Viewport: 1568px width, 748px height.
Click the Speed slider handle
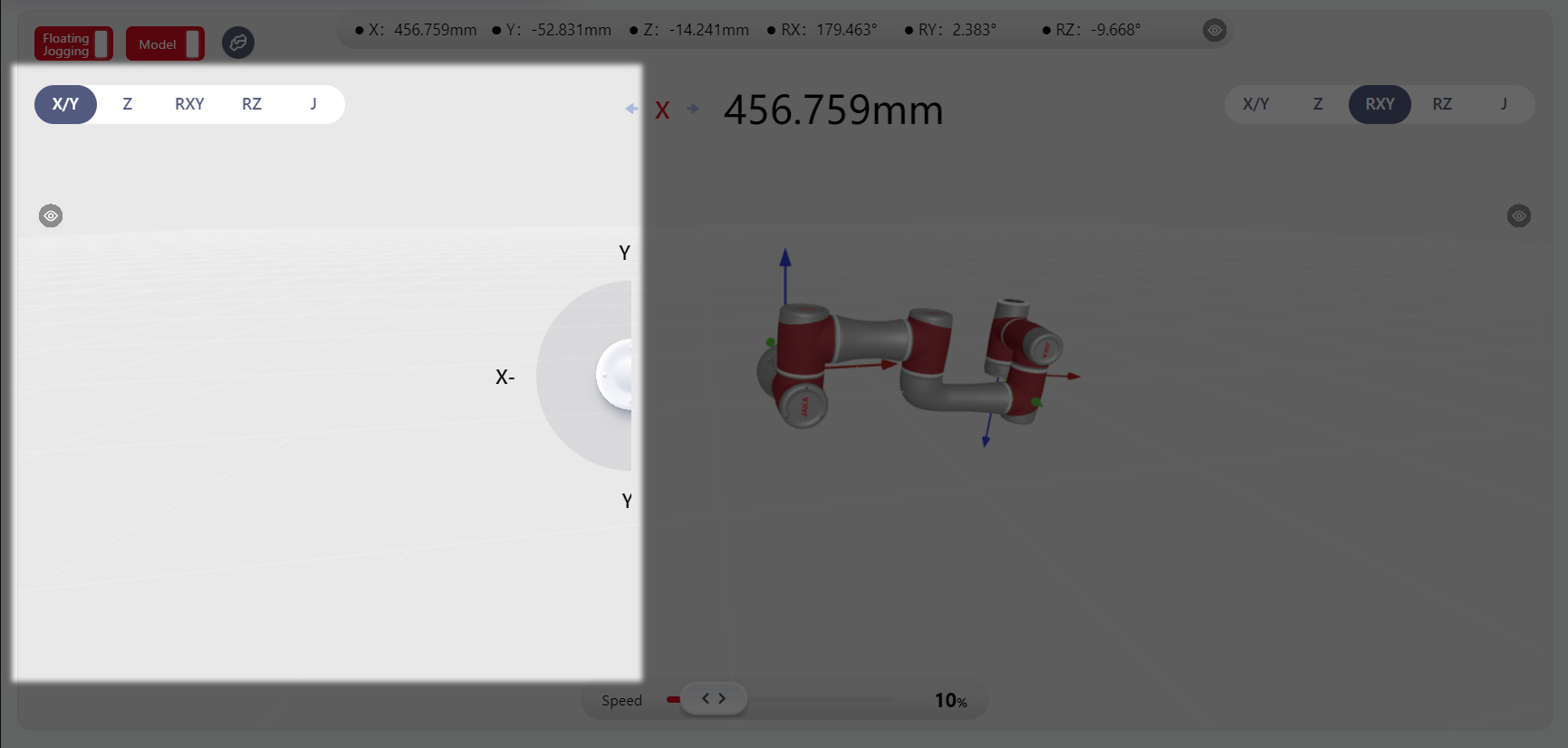(714, 698)
